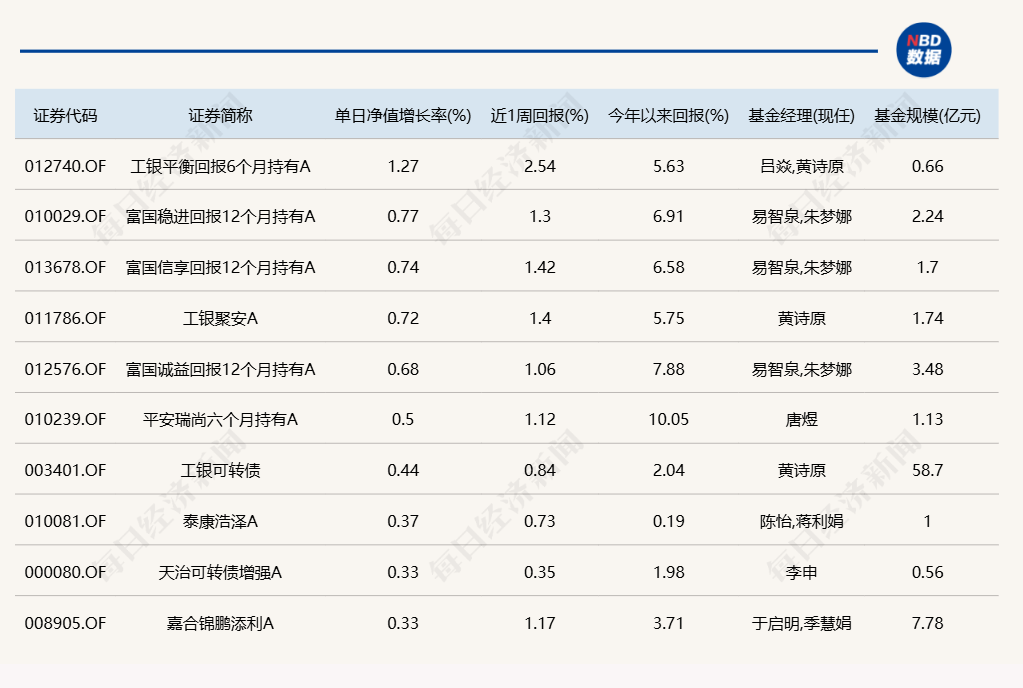
Task: Click the 基金规模(亿元) column header
Action: pos(927,116)
